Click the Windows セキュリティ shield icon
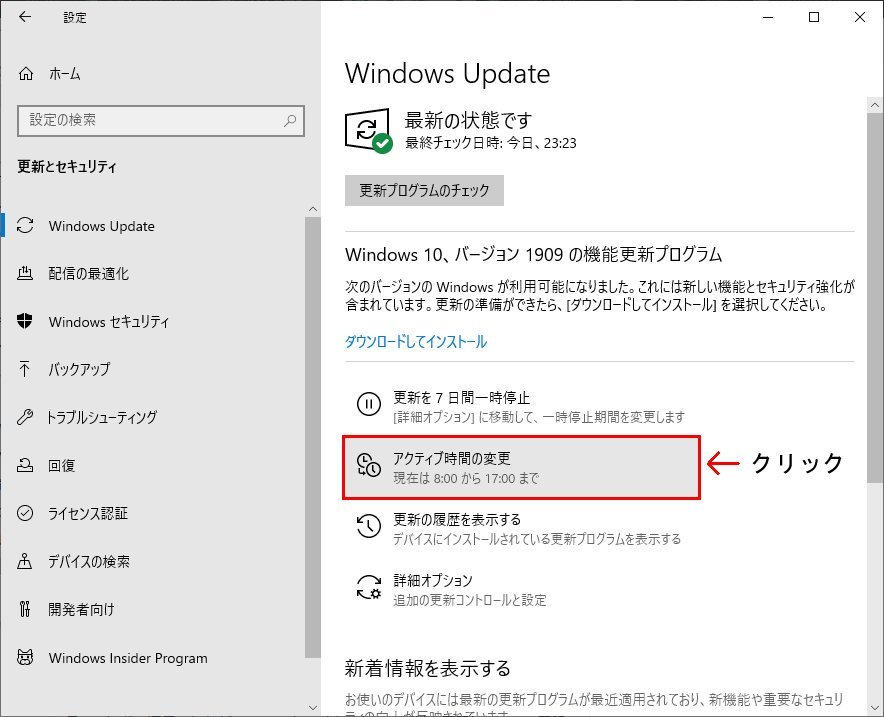The height and width of the screenshot is (717, 884). click(25, 321)
